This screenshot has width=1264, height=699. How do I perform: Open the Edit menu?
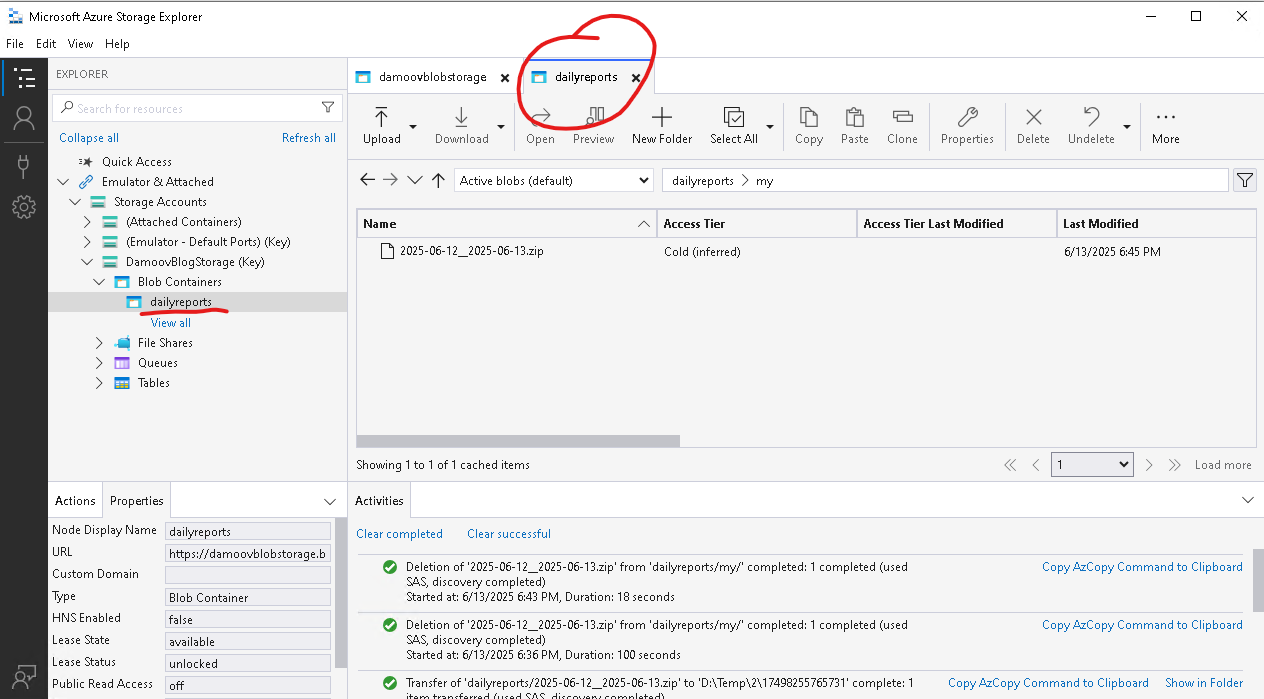click(46, 44)
